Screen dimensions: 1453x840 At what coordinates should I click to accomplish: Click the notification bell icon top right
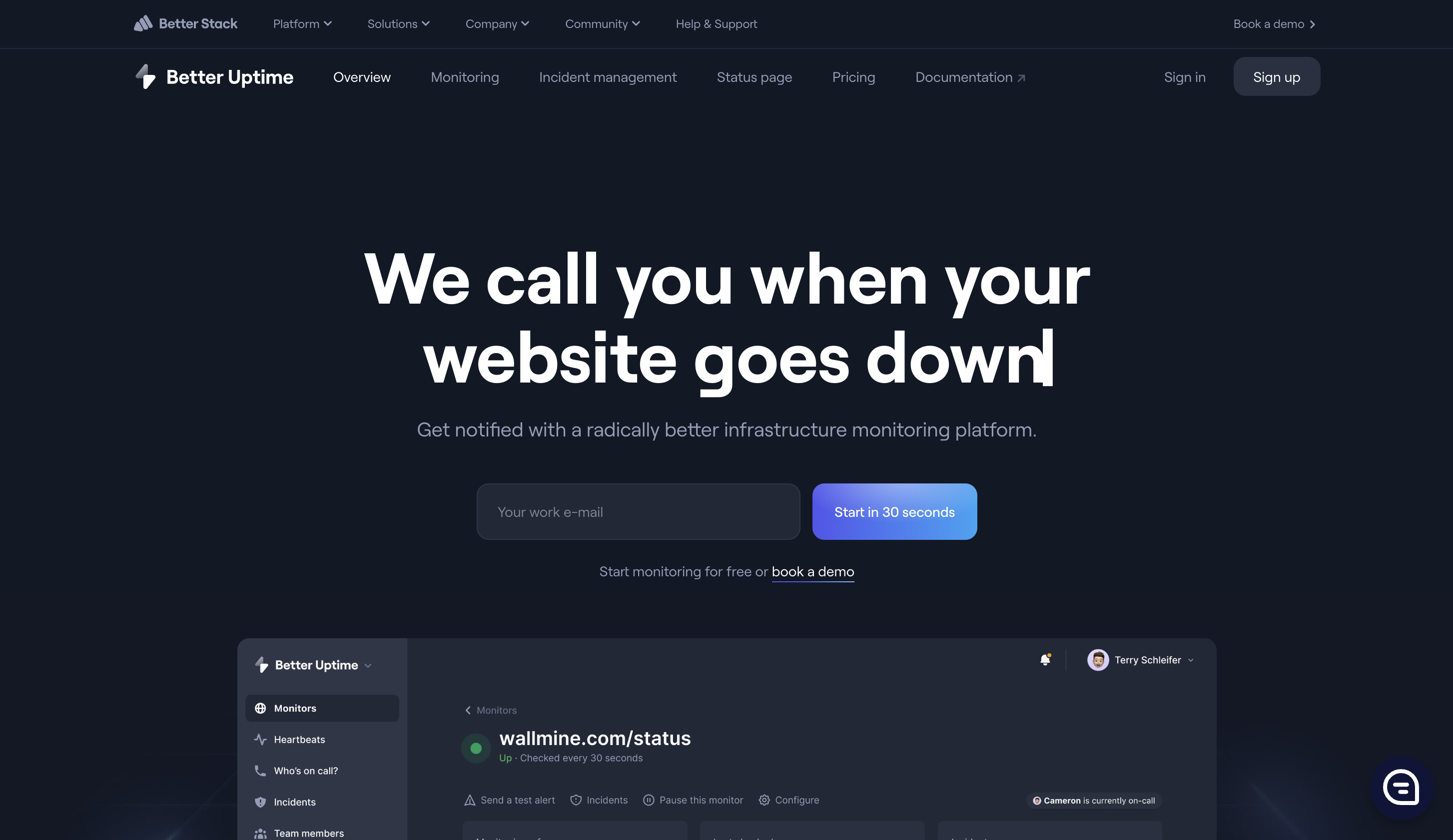(1045, 660)
